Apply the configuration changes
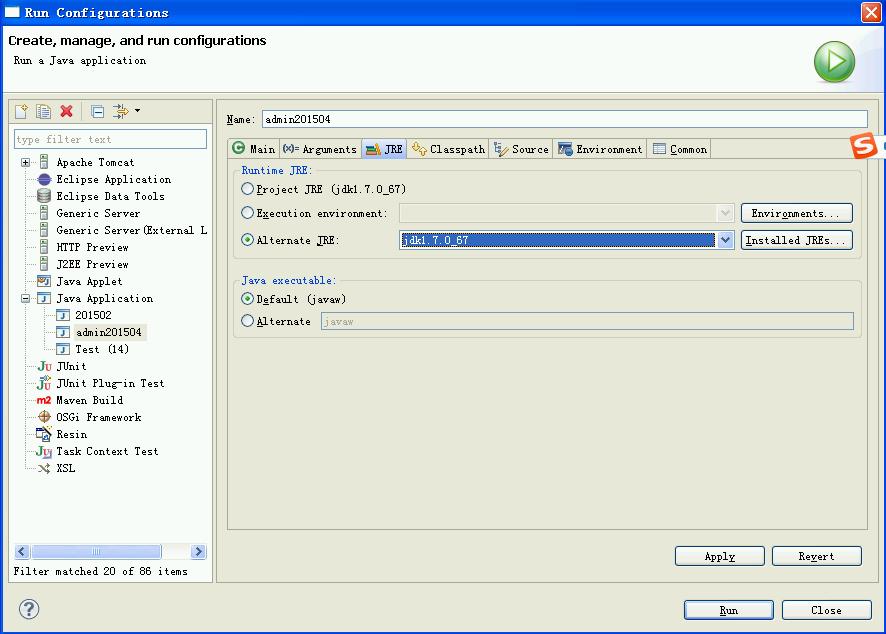886x634 pixels. (720, 556)
